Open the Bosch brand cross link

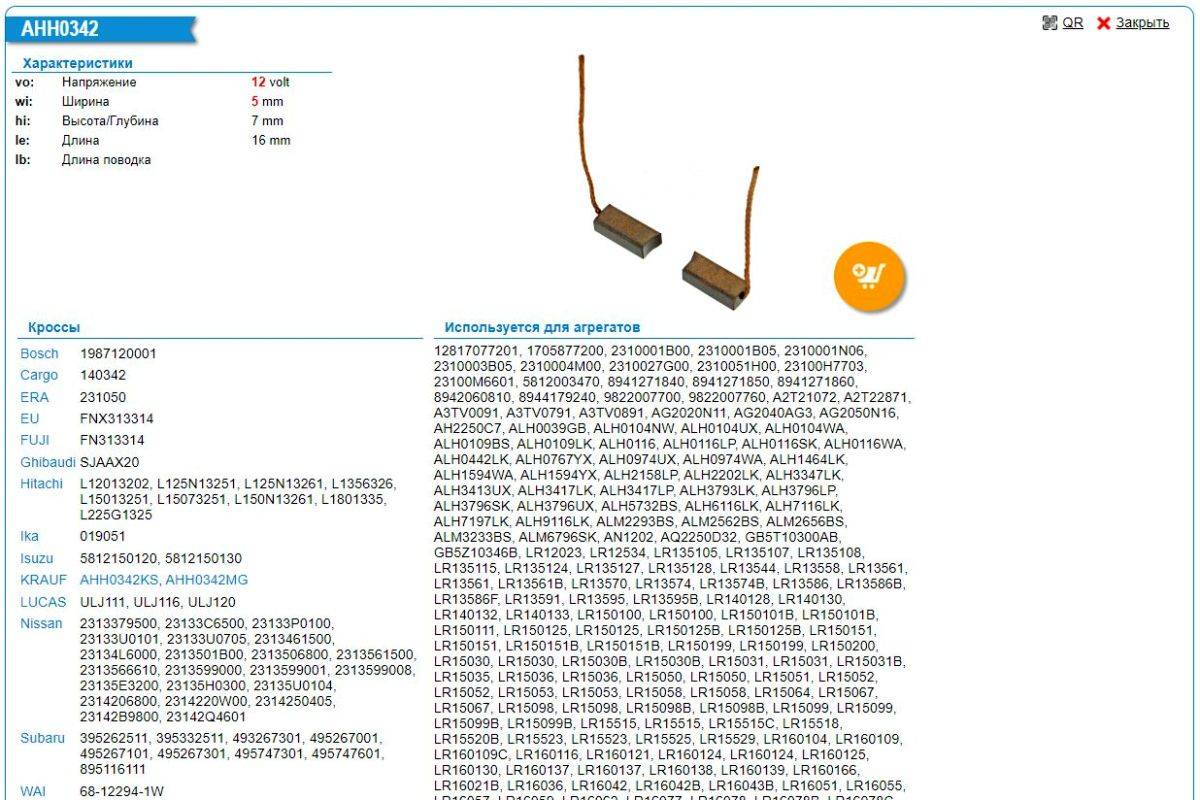tap(39, 354)
